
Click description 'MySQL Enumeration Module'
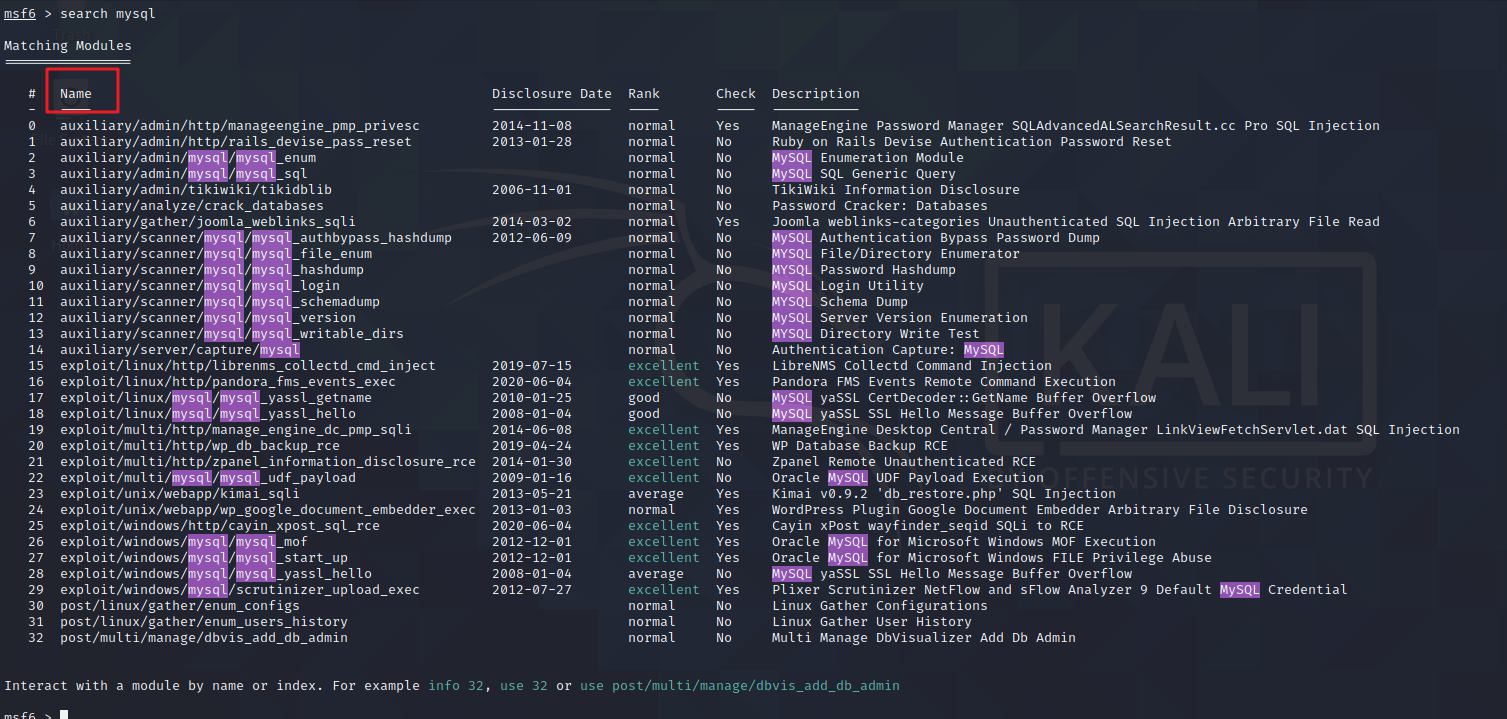868,158
